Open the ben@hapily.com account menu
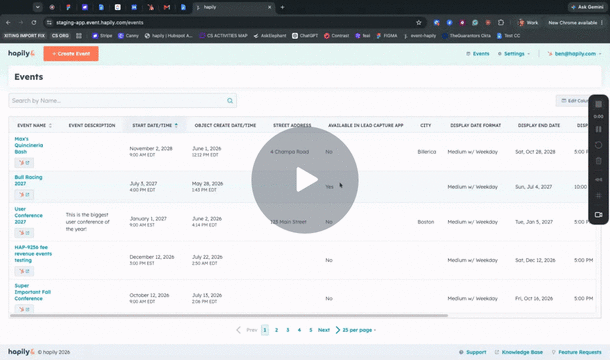Image resolution: width=610 pixels, height=360 pixels. (x=575, y=54)
